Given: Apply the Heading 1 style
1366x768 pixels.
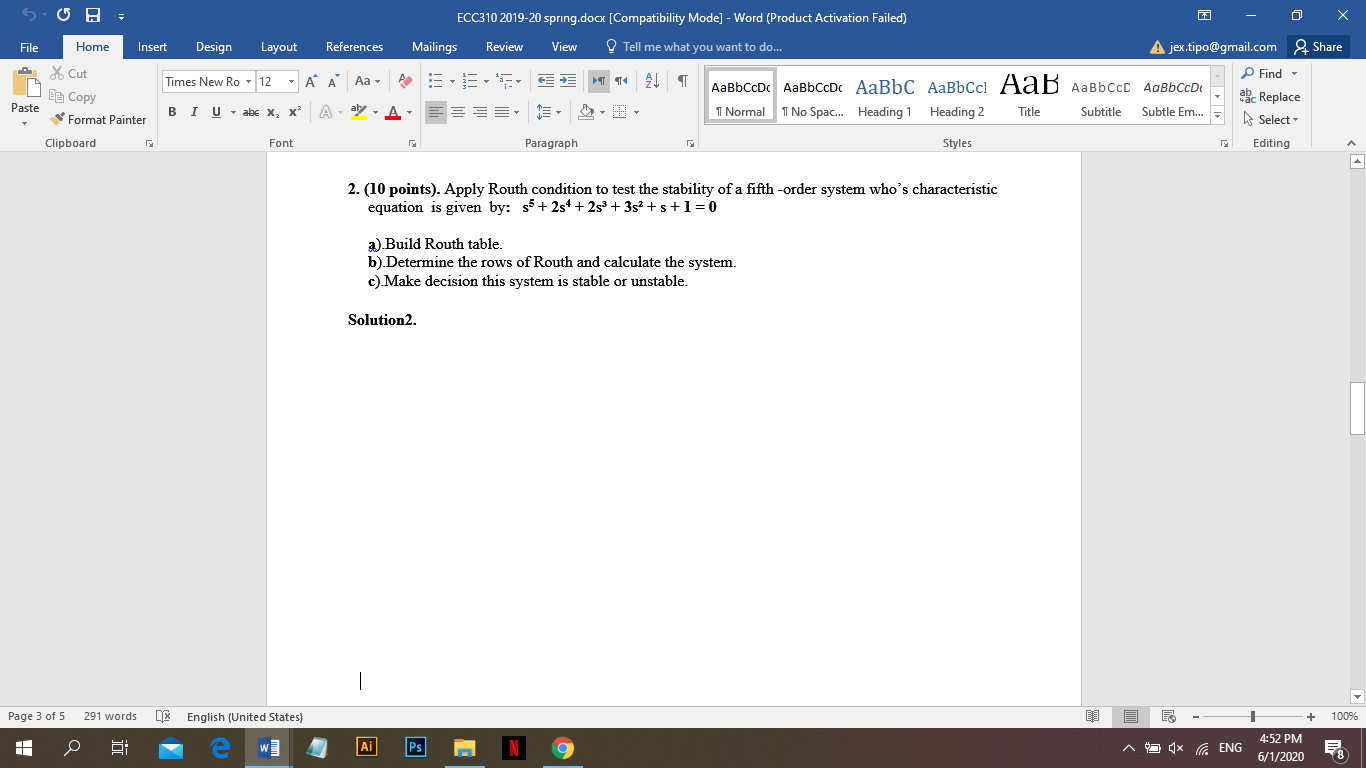Looking at the screenshot, I should coord(884,95).
